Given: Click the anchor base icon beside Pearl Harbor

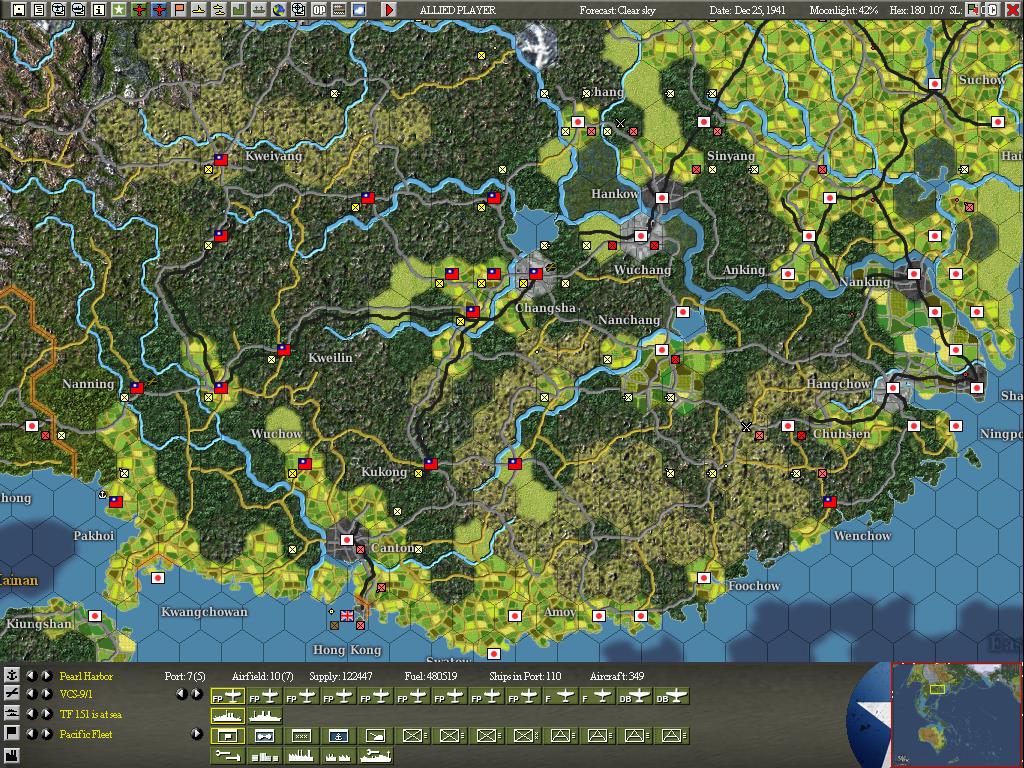Looking at the screenshot, I should tap(12, 676).
